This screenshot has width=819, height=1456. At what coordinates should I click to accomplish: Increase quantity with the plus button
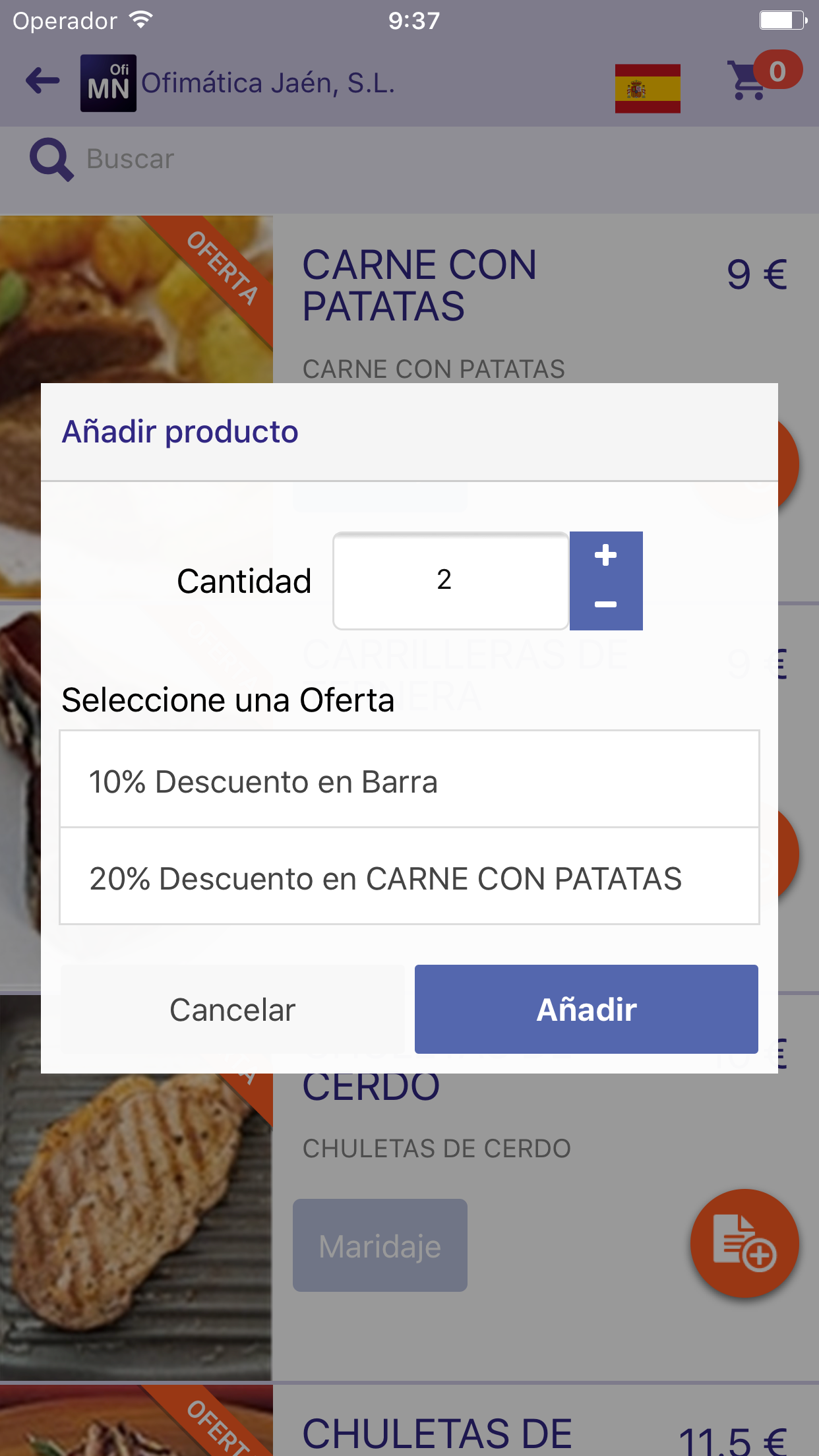coord(606,556)
